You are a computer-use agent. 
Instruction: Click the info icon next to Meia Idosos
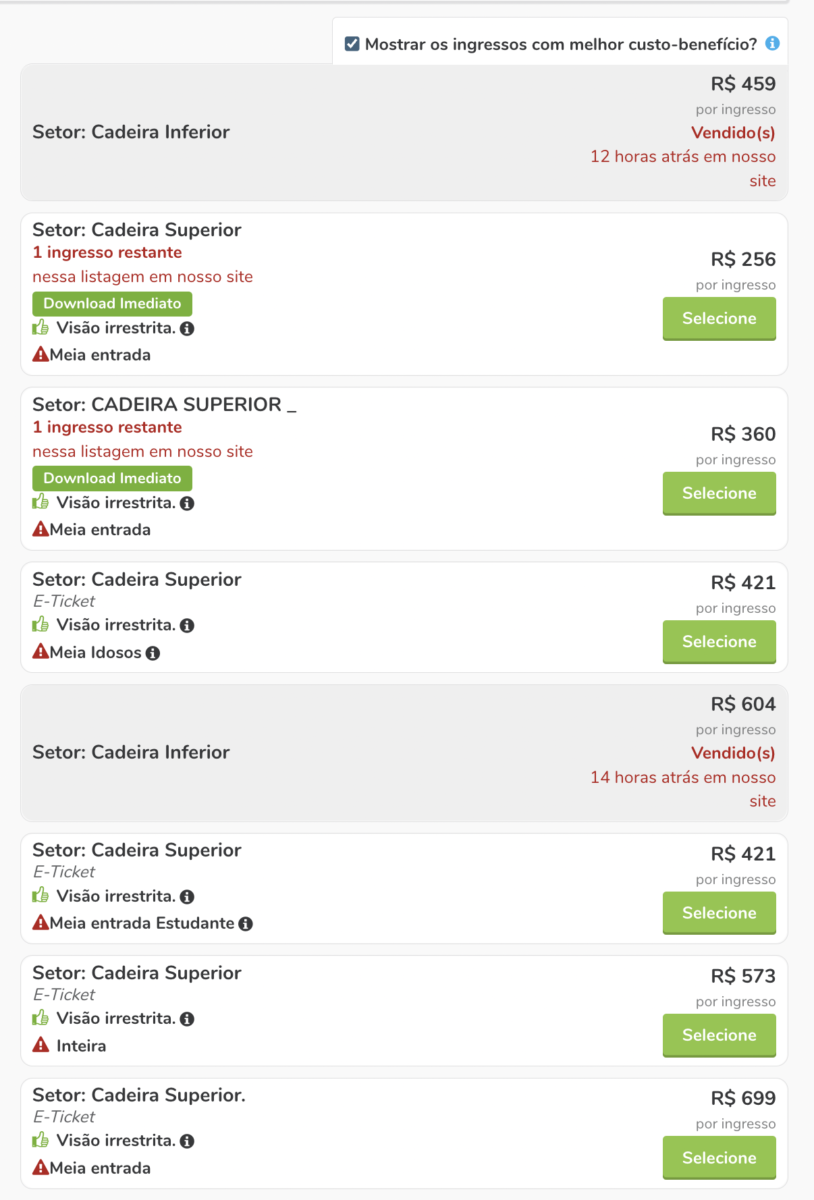(153, 653)
